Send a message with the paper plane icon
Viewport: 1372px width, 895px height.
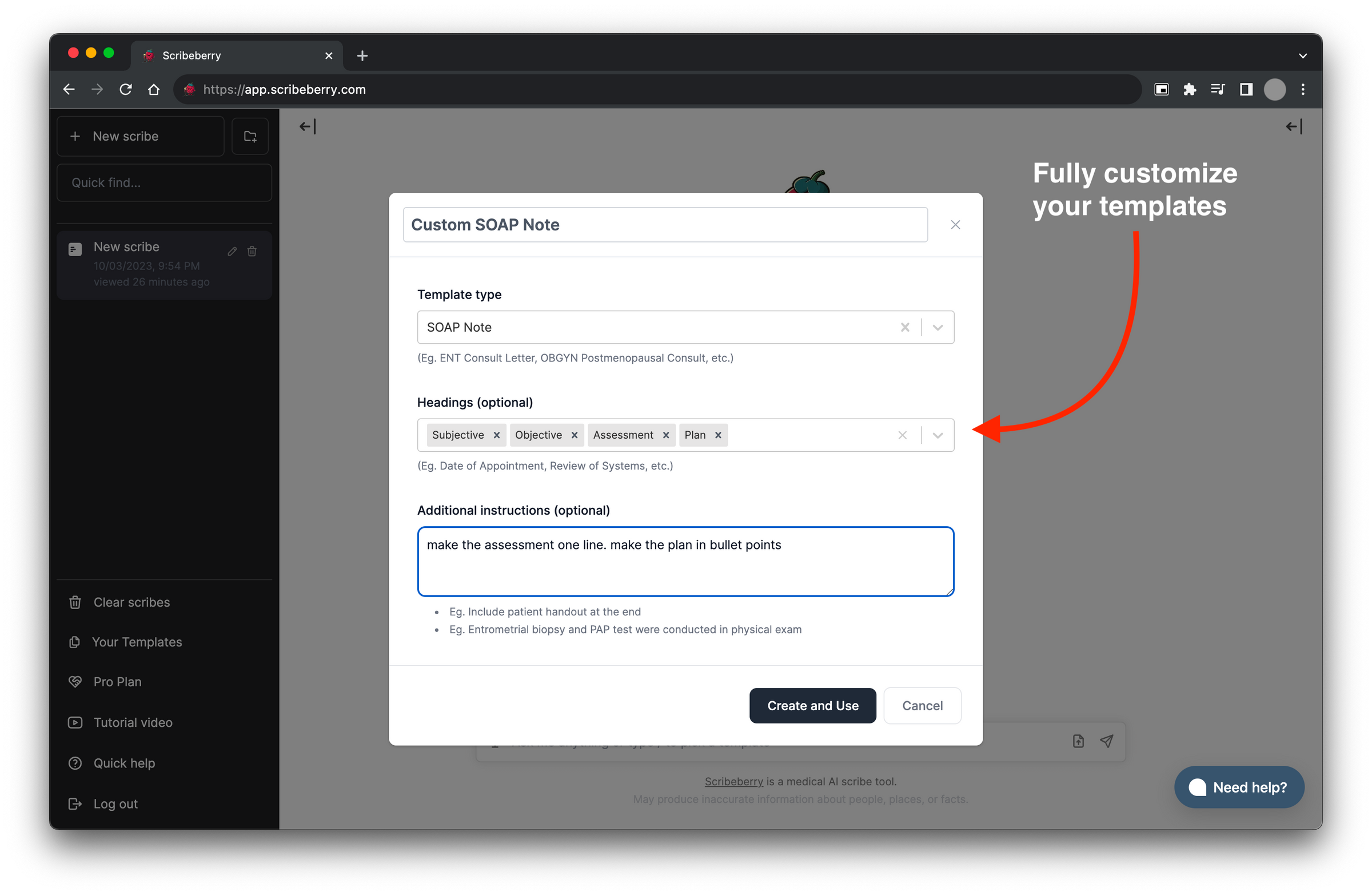tap(1107, 741)
